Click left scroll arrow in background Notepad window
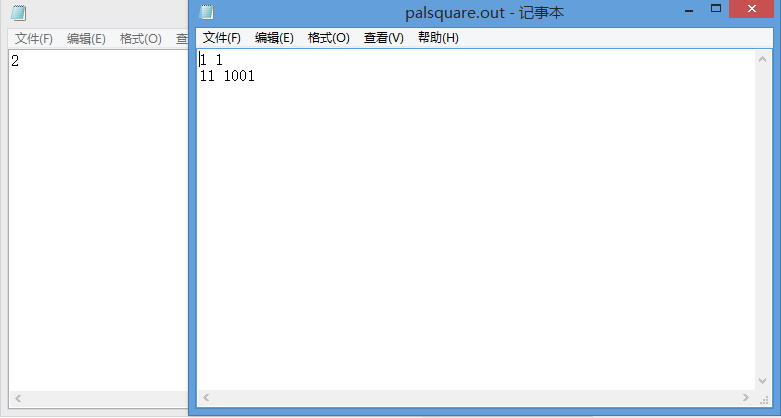Screen dimensions: 781x418 pyautogui.click(x=18, y=398)
